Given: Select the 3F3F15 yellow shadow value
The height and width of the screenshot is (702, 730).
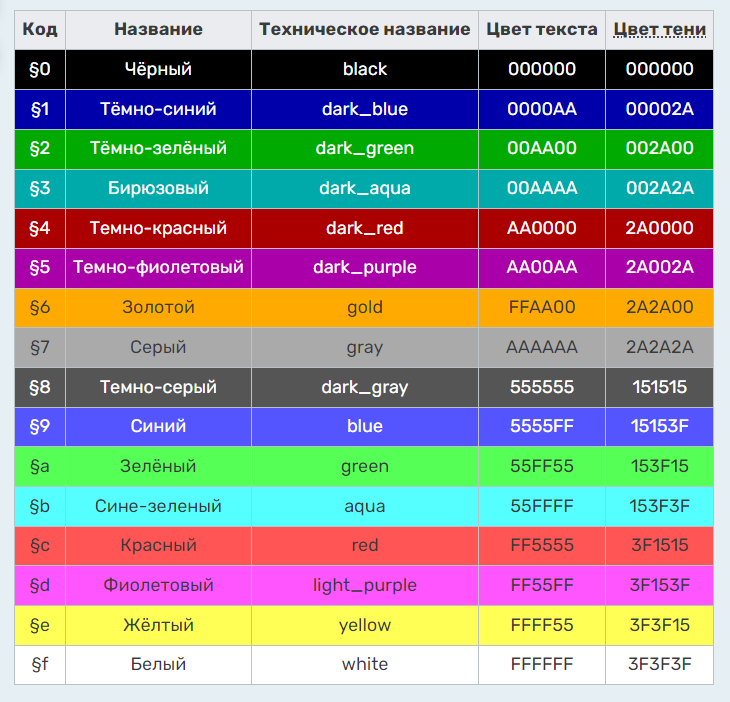Looking at the screenshot, I should [x=659, y=625].
